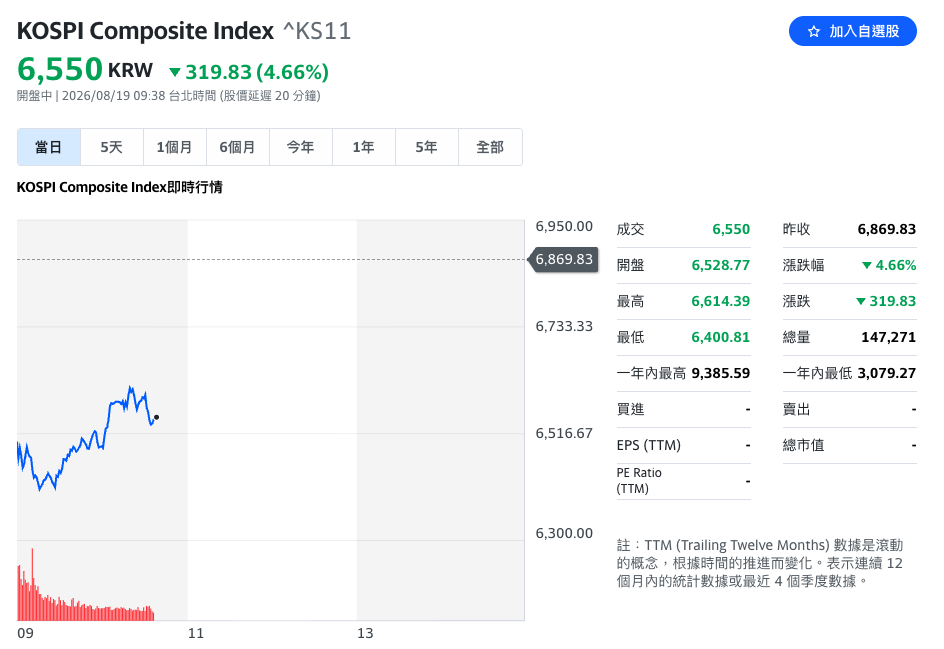The height and width of the screenshot is (649, 944).
Task: Click the 開盤中 timestamp line
Action: [169, 96]
